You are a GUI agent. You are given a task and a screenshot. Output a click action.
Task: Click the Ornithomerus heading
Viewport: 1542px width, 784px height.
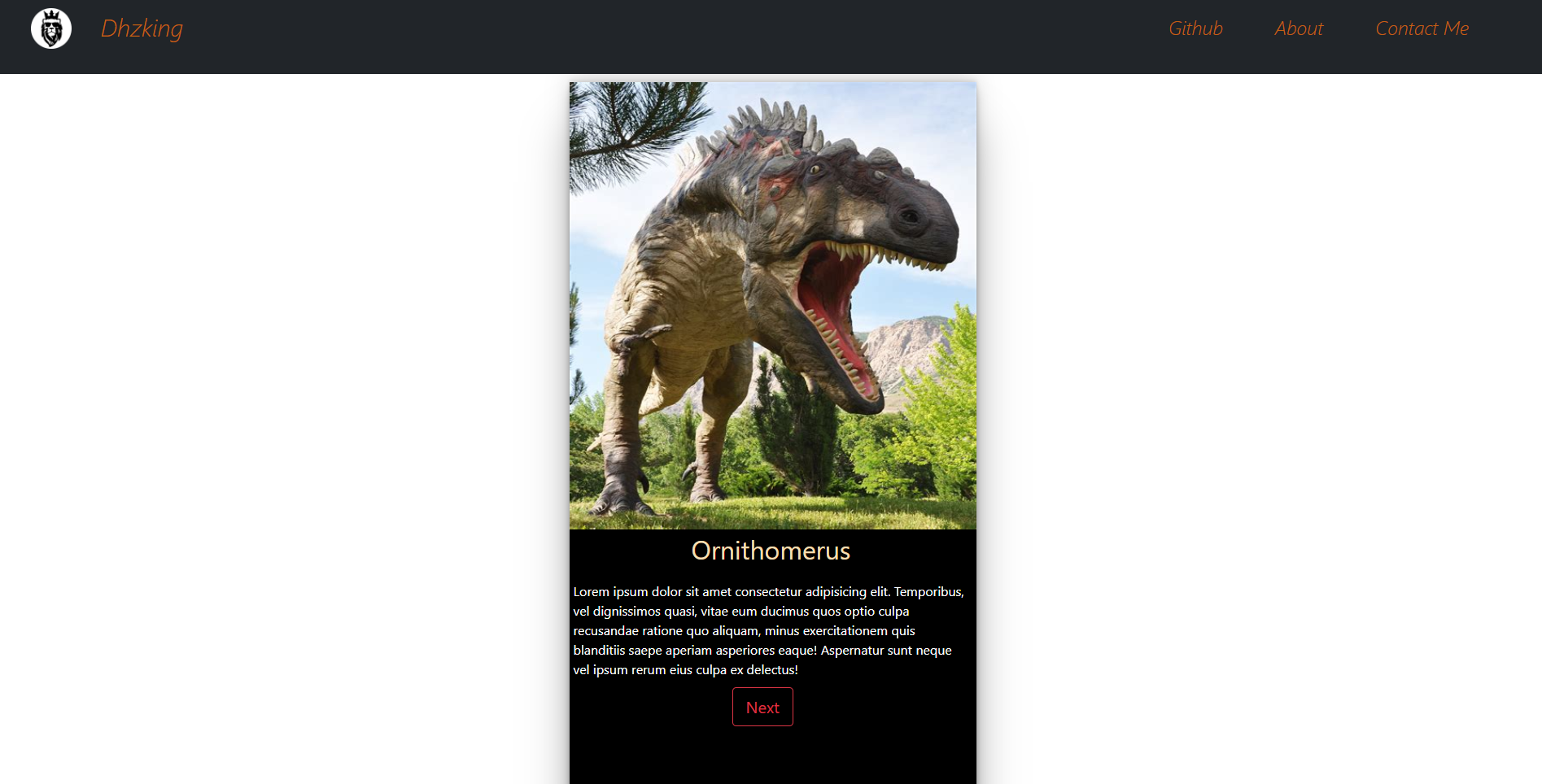tap(771, 551)
